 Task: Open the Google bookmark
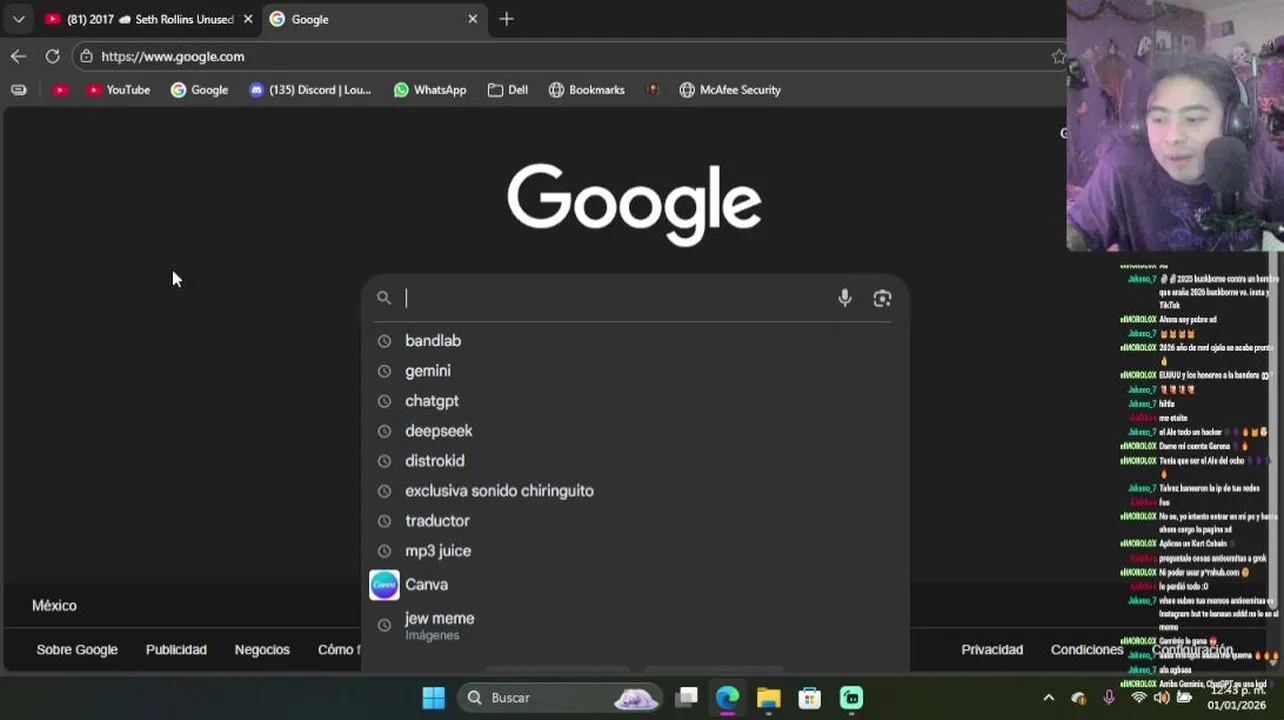(x=199, y=90)
